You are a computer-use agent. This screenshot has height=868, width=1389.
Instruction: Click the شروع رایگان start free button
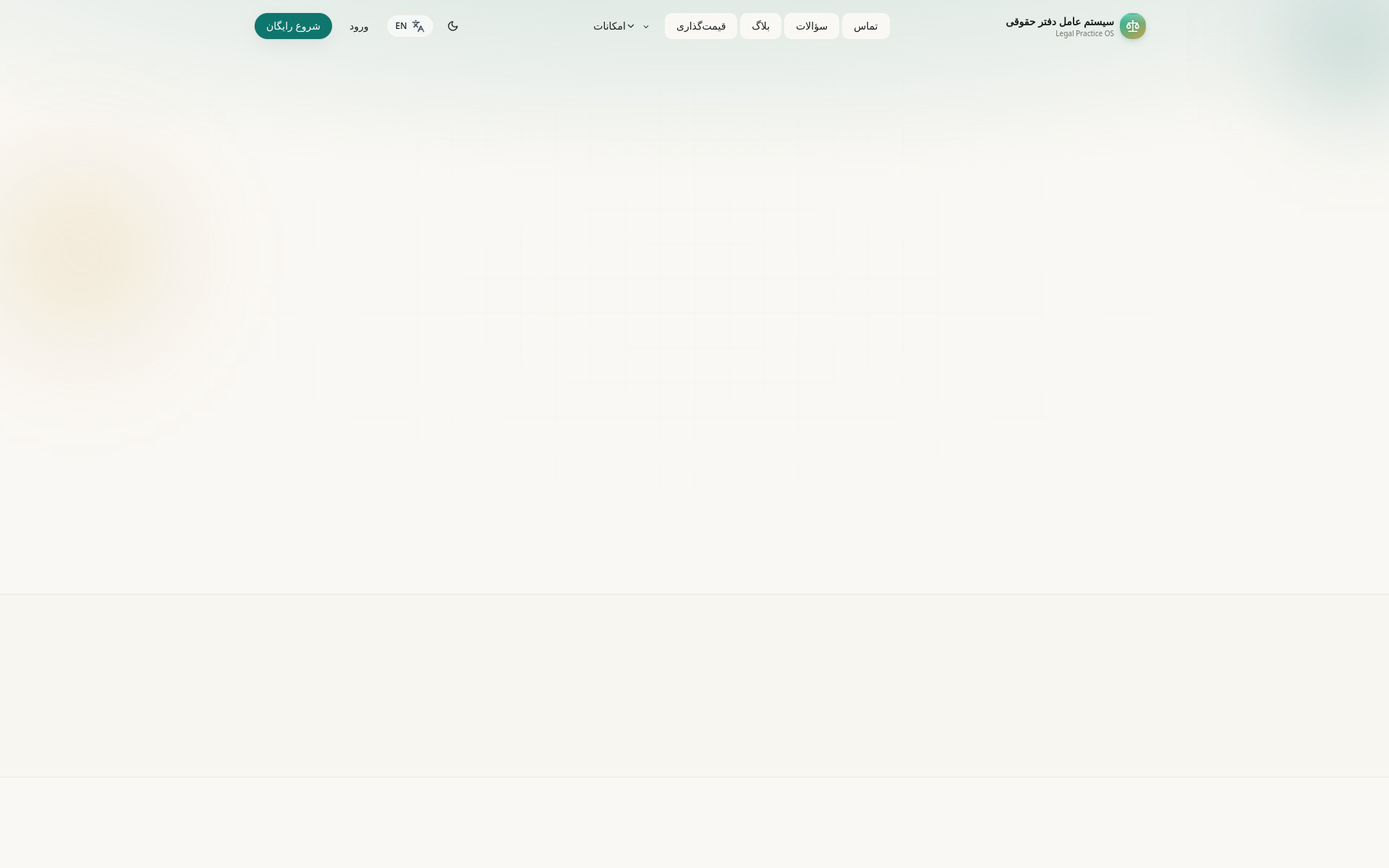[293, 26]
